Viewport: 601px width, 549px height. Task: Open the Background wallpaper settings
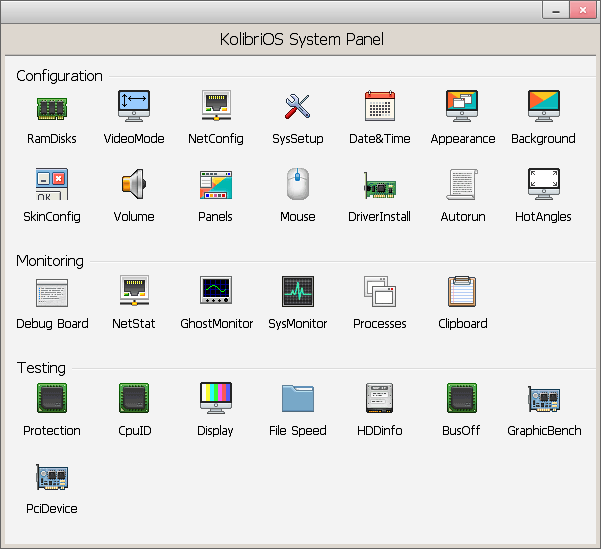(x=544, y=106)
